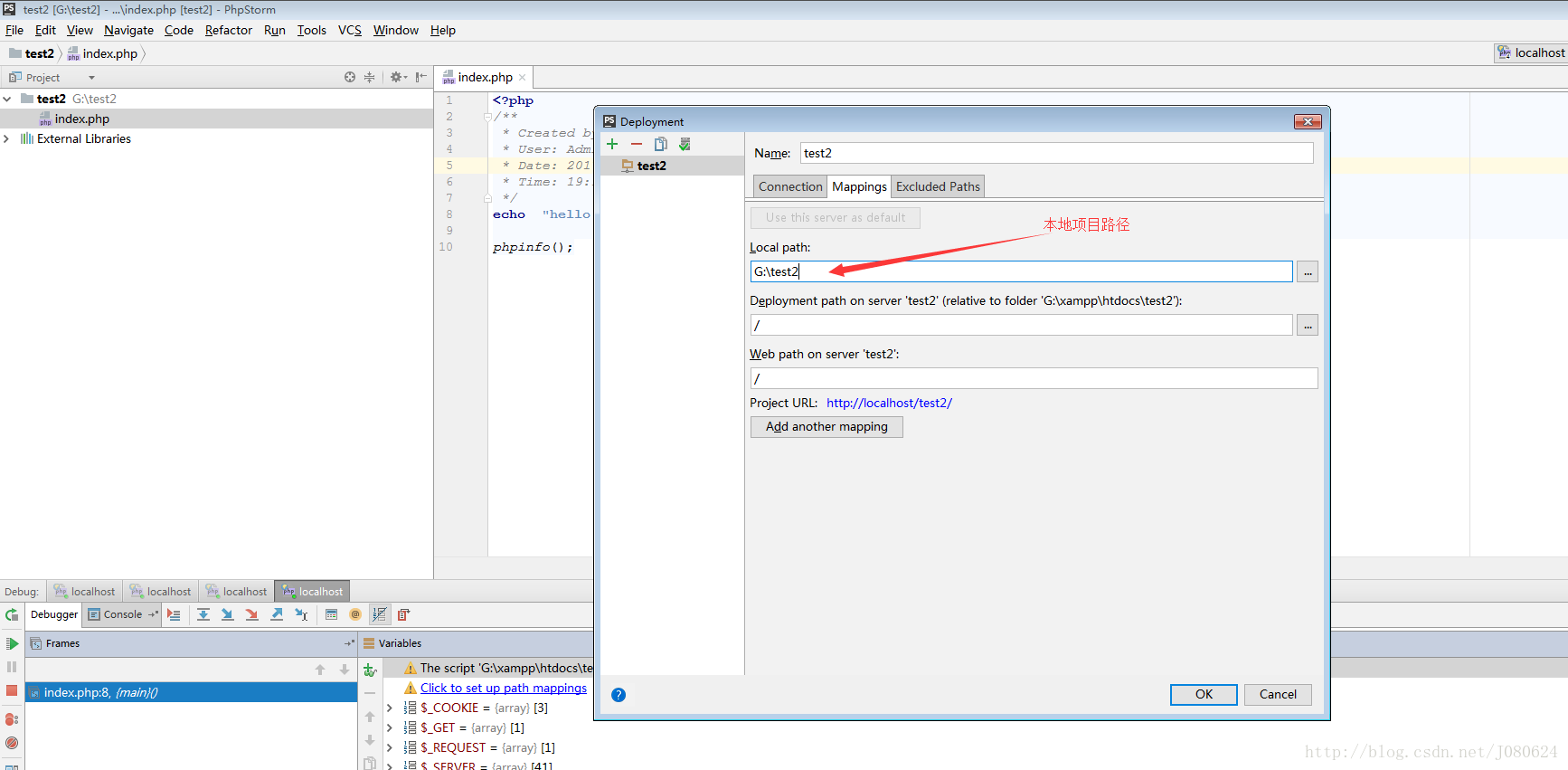Copy the selected deployment server

(x=661, y=144)
